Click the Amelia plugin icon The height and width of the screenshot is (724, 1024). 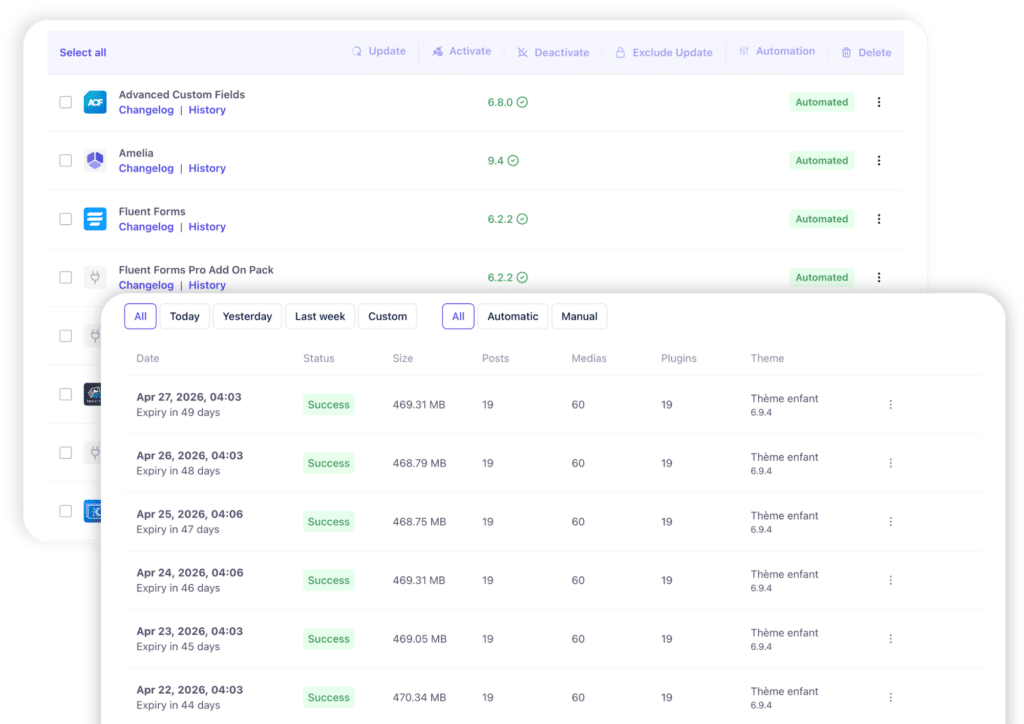pyautogui.click(x=95, y=161)
